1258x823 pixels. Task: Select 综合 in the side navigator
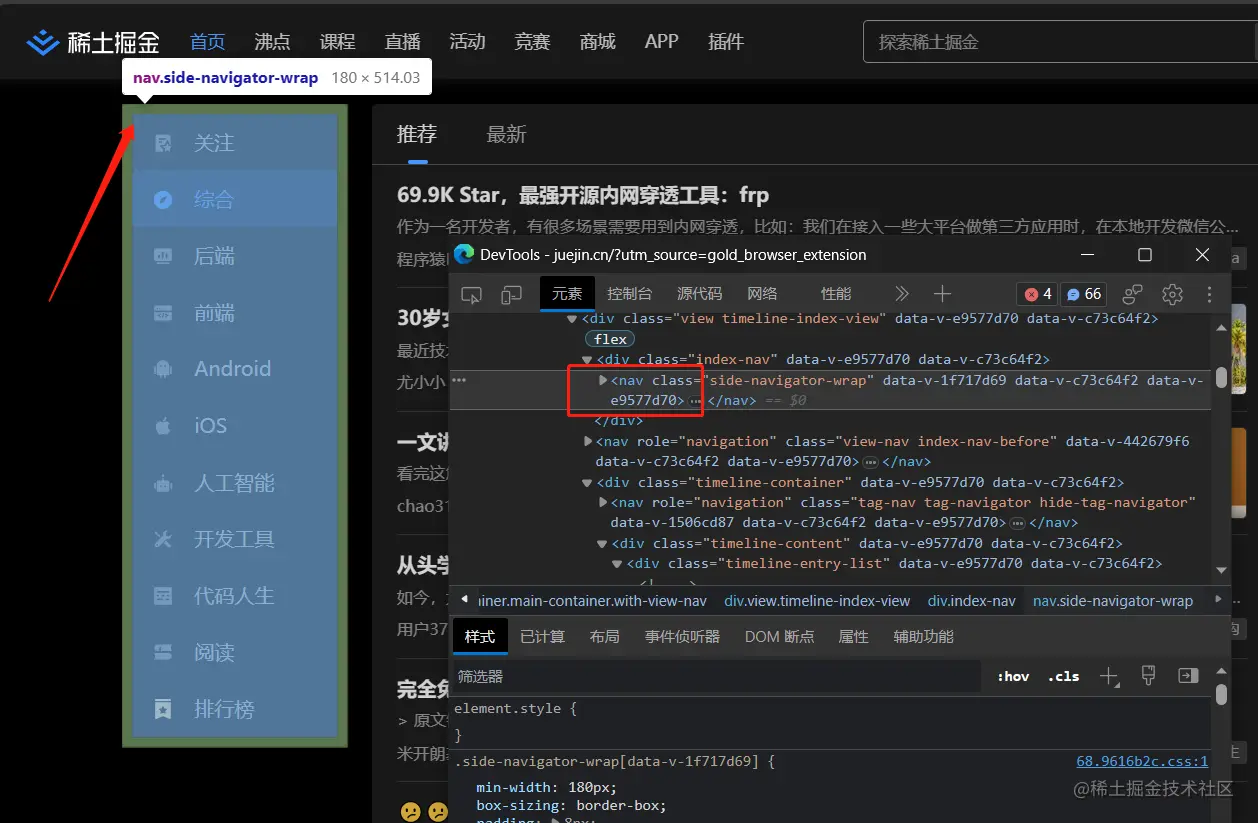(x=235, y=199)
